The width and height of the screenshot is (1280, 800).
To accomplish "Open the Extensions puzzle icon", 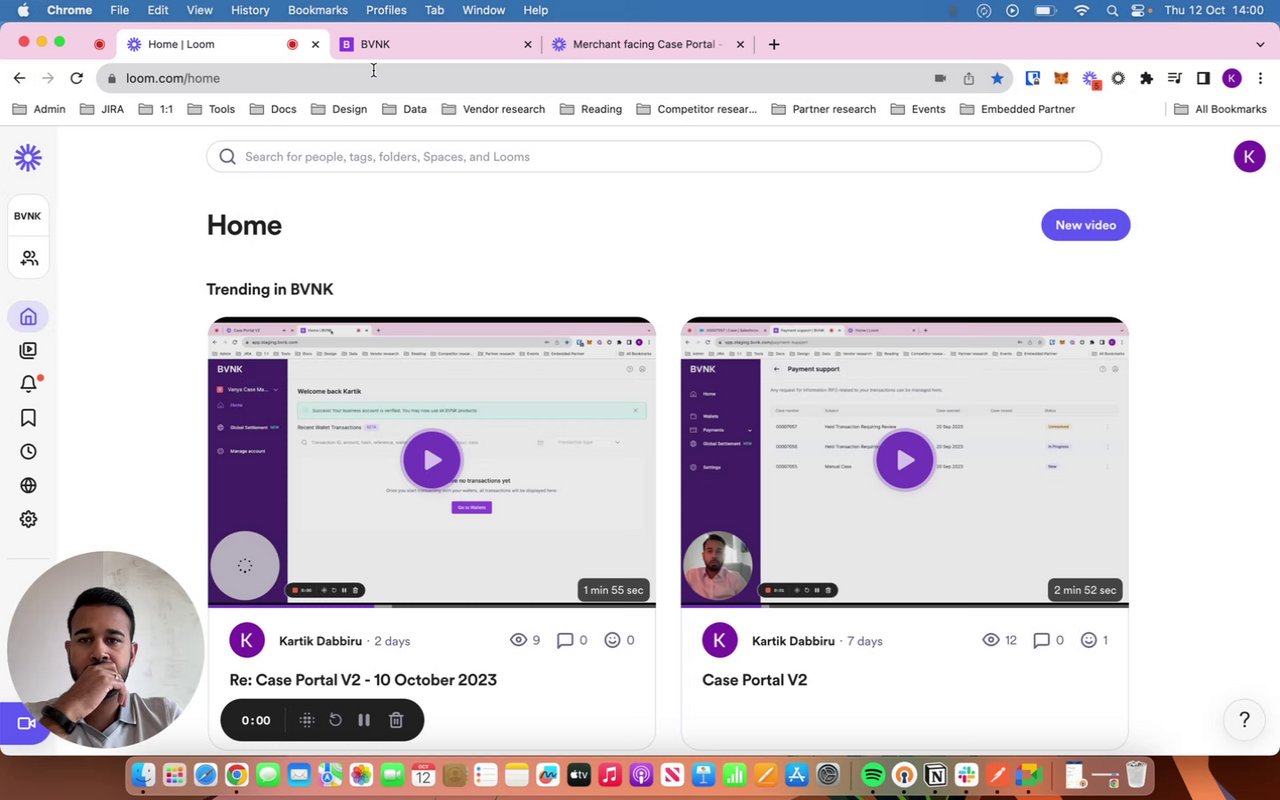I will tap(1146, 78).
